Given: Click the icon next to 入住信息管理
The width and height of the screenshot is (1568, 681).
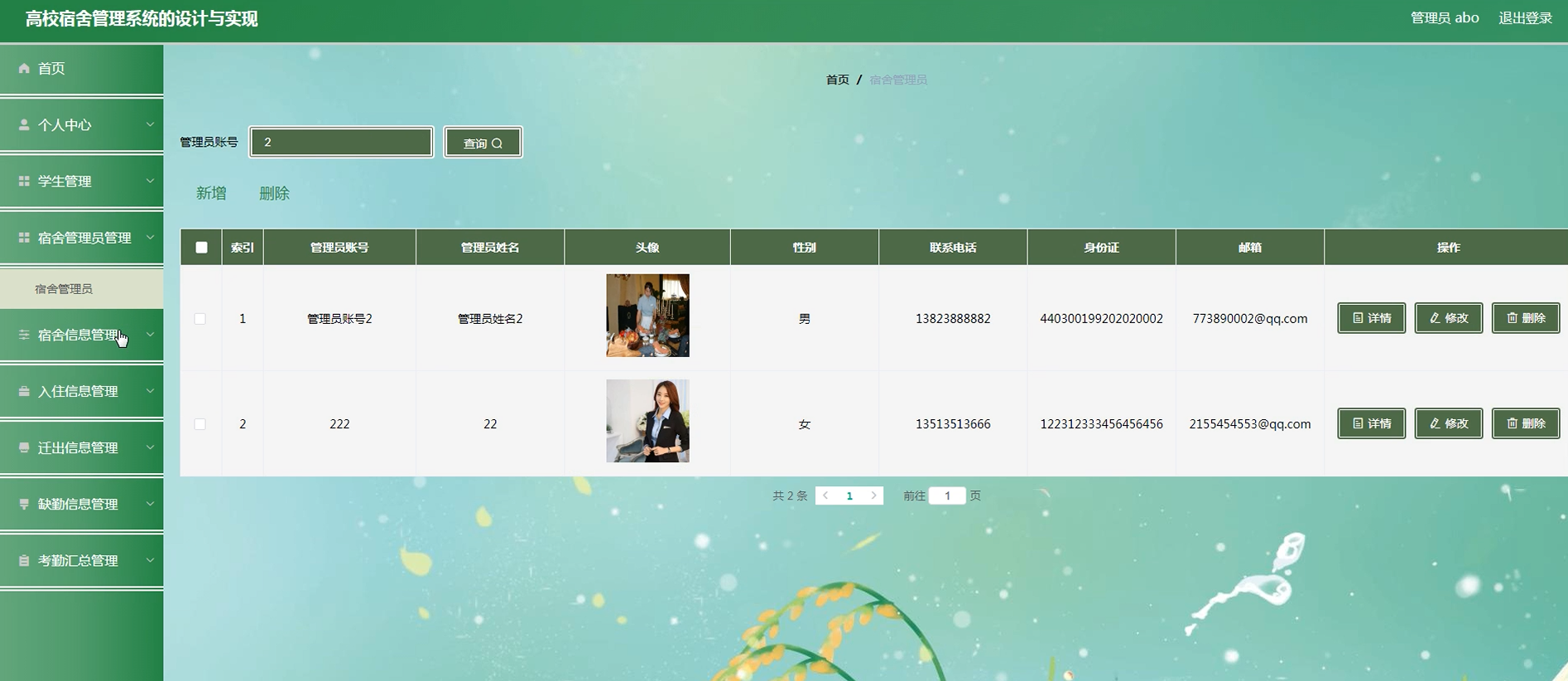Looking at the screenshot, I should [24, 391].
